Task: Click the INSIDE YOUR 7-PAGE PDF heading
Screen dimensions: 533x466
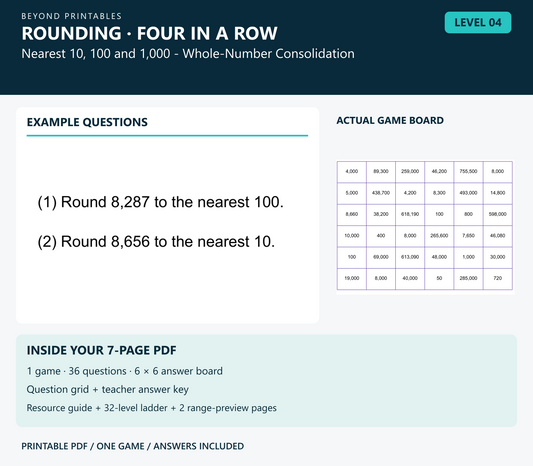Action: pyautogui.click(x=101, y=350)
